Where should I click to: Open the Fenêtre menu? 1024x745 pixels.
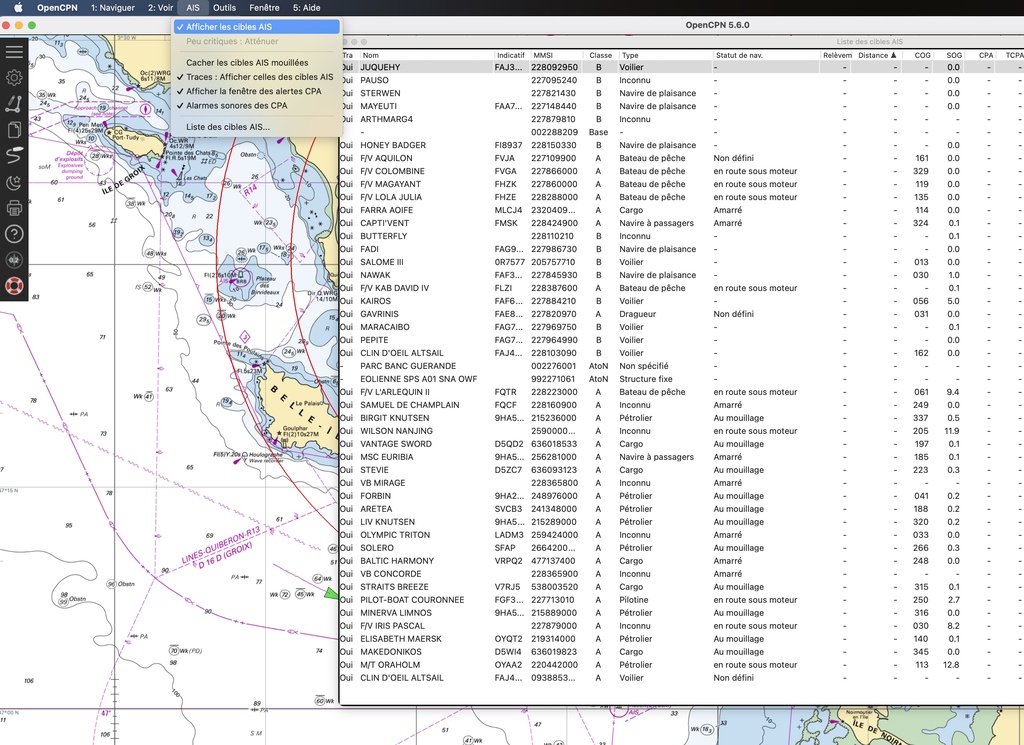point(264,8)
